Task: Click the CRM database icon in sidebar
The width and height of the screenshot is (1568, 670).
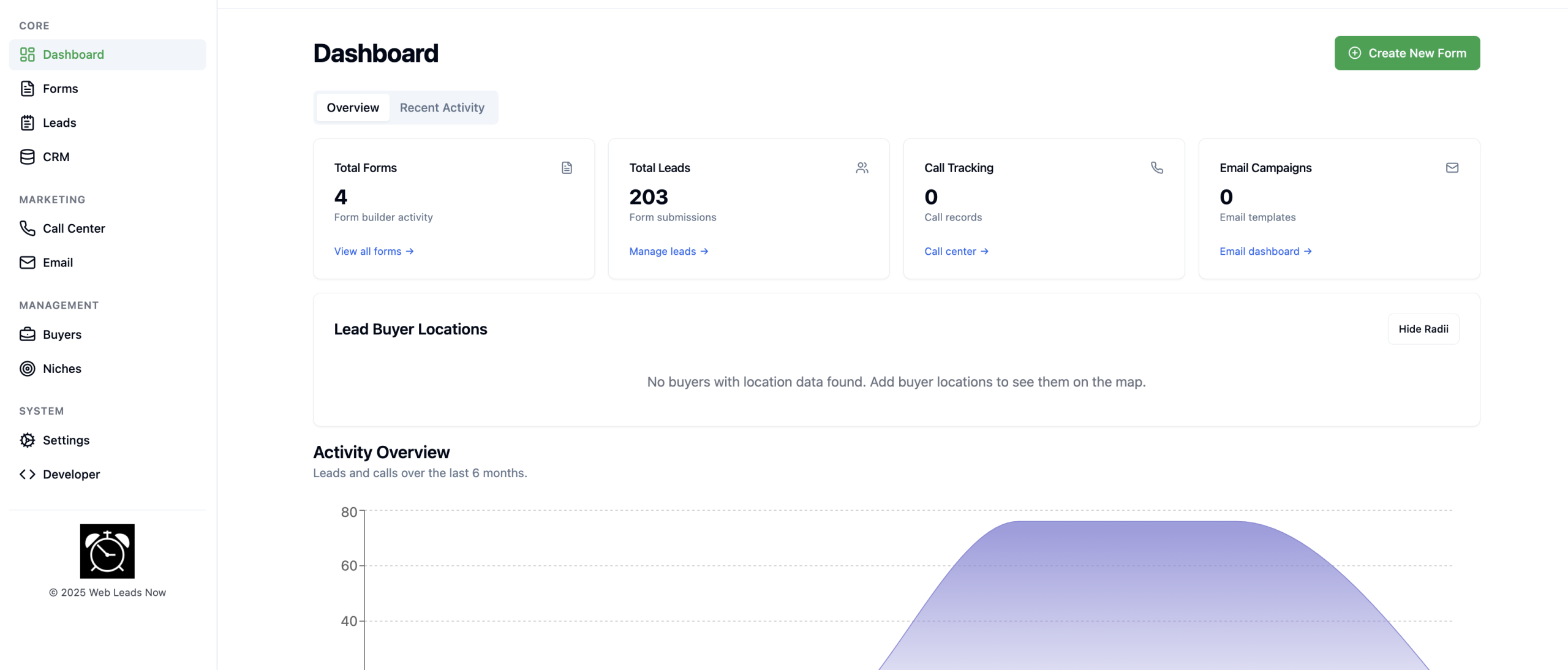Action: click(x=27, y=157)
